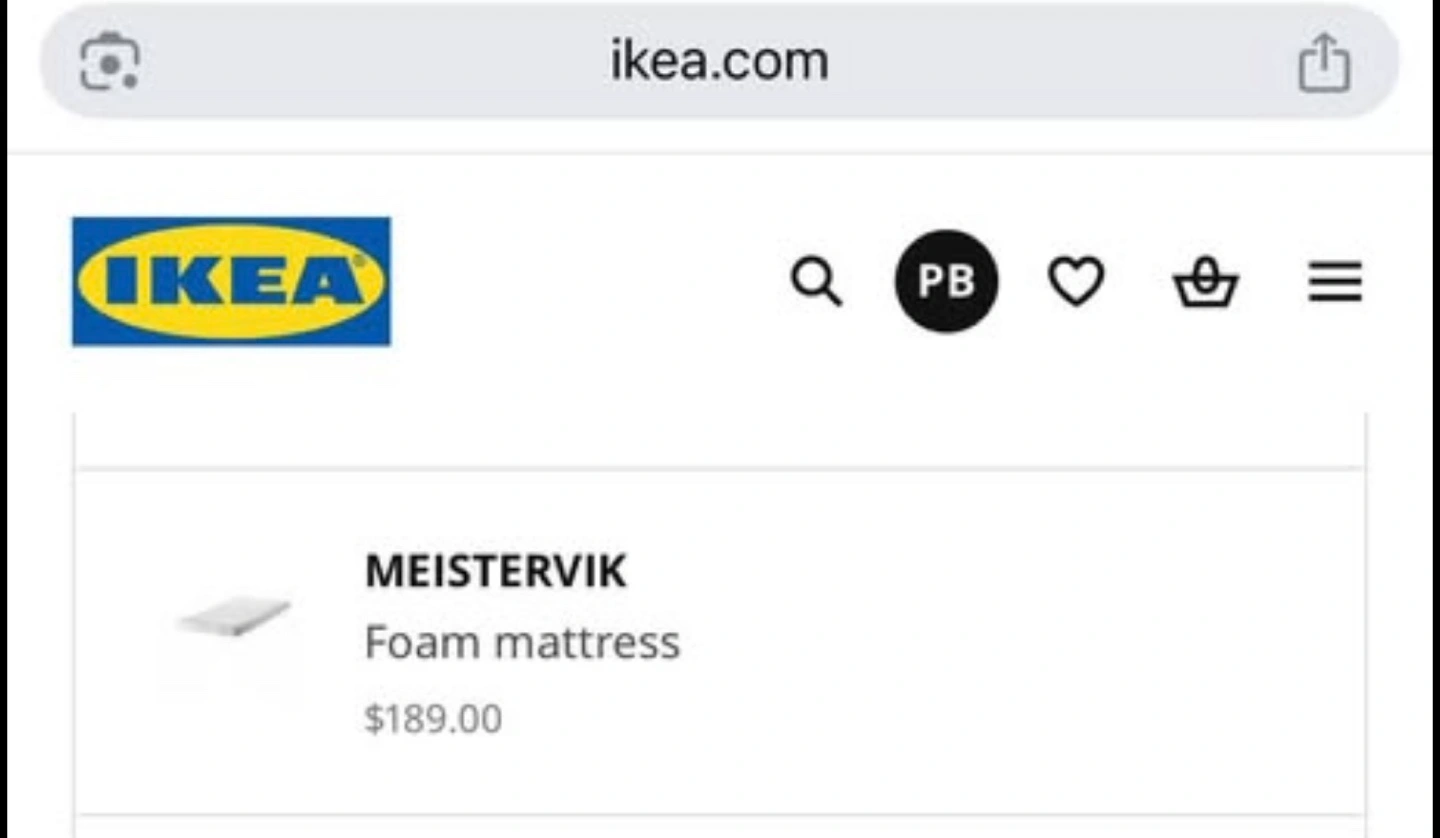Open the mattress product thumbnail image
This screenshot has height=838, width=1440.
233,618
